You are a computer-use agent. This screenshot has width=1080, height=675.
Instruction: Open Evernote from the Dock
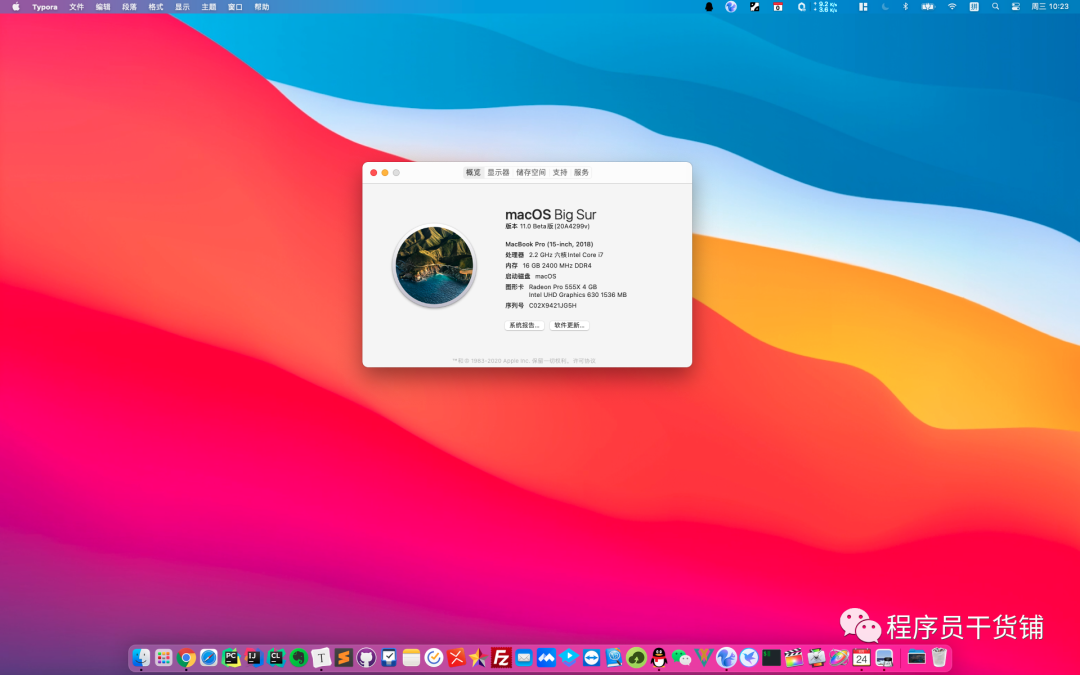[298, 658]
